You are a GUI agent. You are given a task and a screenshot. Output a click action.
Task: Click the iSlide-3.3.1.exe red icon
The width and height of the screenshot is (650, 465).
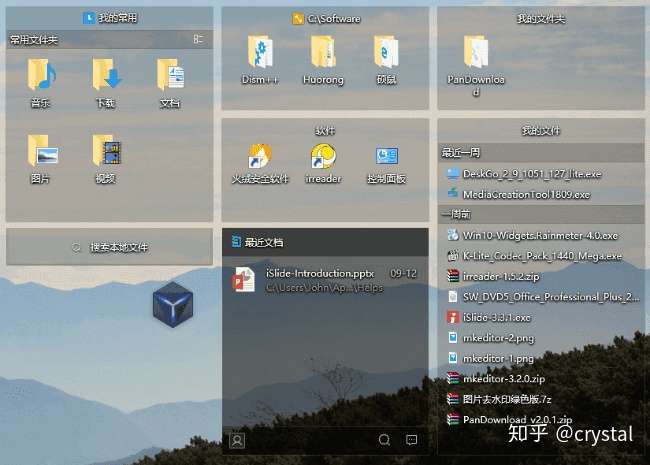[x=453, y=317]
